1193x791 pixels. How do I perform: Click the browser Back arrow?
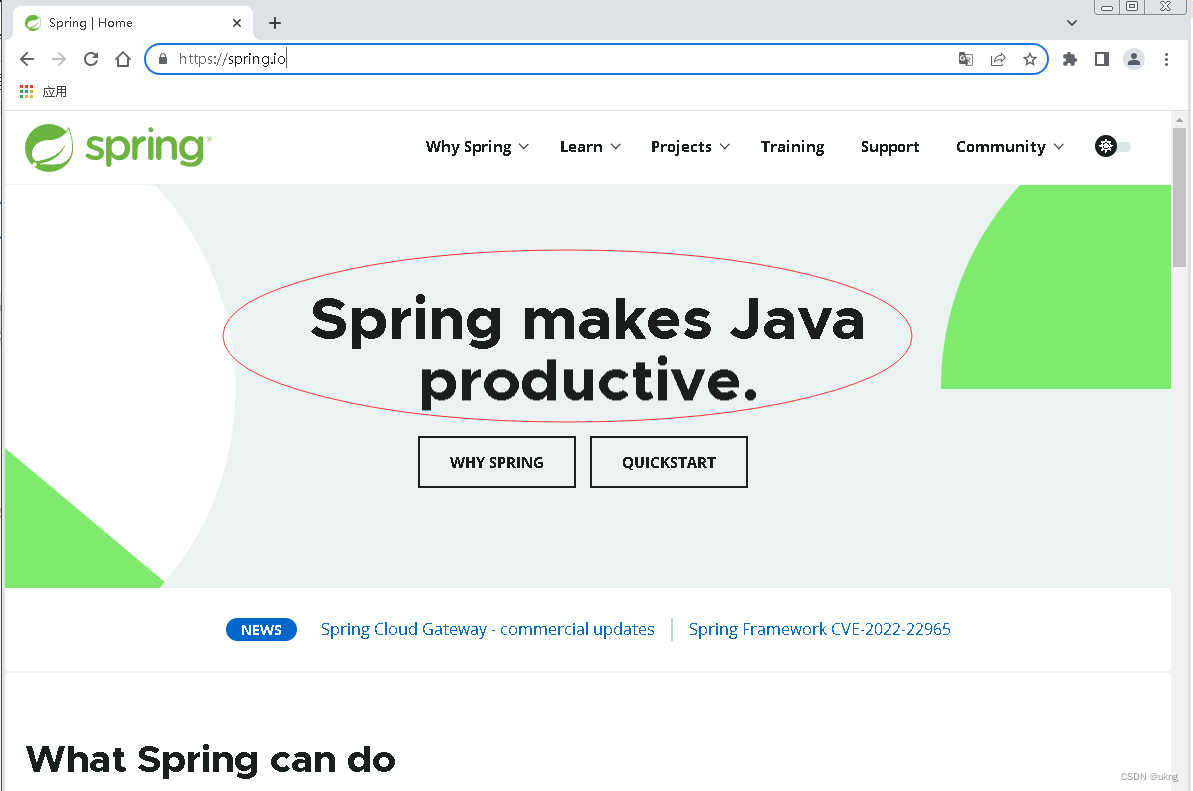(27, 59)
